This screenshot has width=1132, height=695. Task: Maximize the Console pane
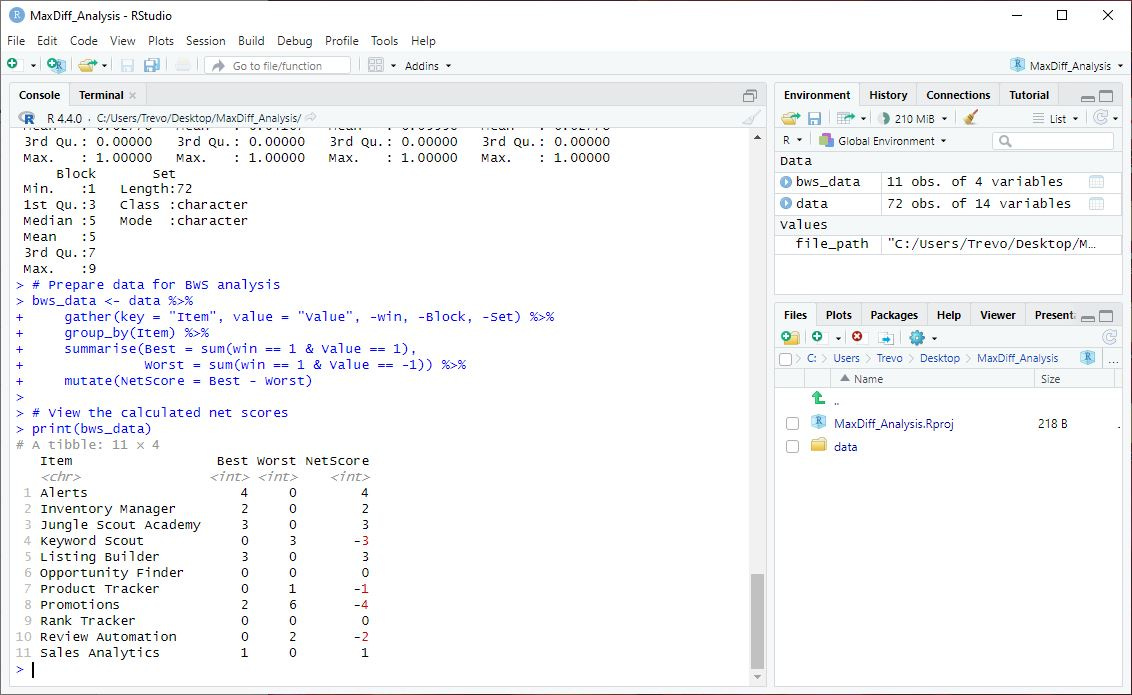[750, 95]
